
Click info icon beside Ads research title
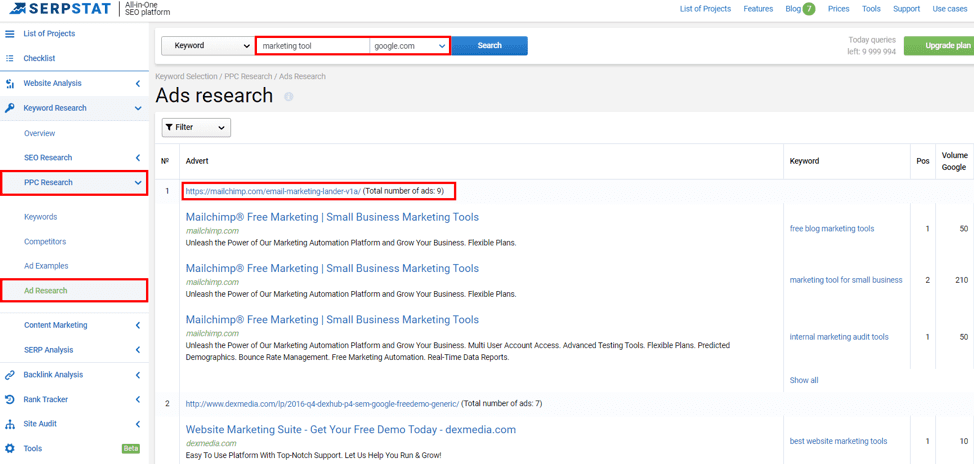pyautogui.click(x=289, y=97)
